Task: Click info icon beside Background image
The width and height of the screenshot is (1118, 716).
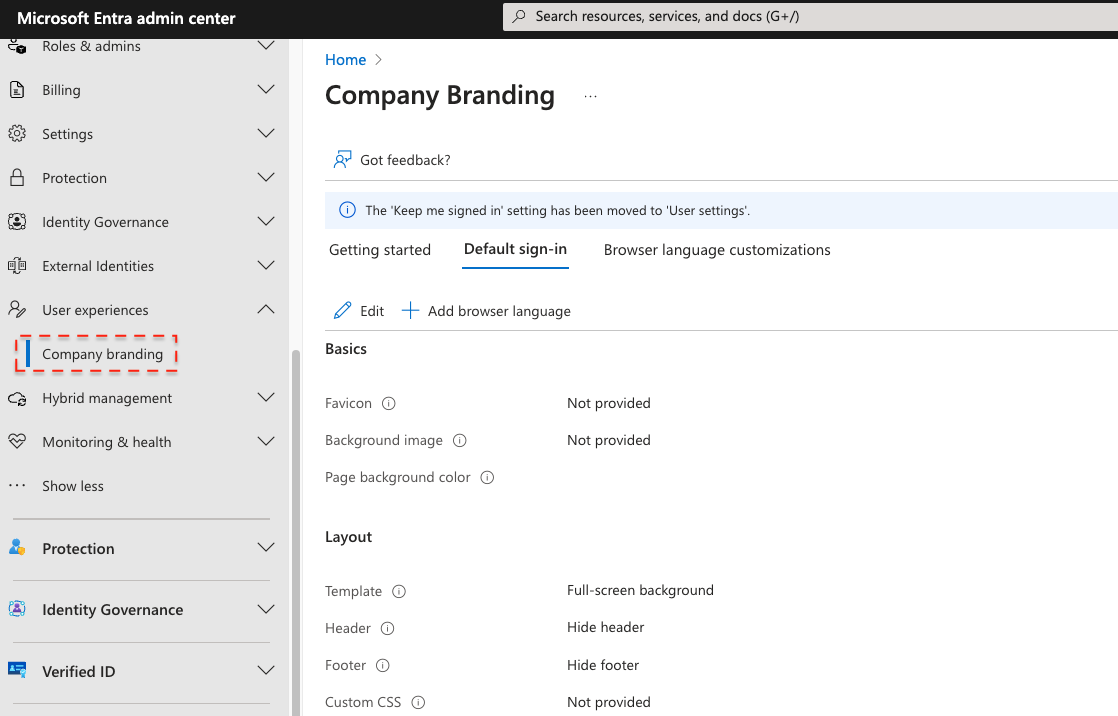Action: (x=460, y=440)
